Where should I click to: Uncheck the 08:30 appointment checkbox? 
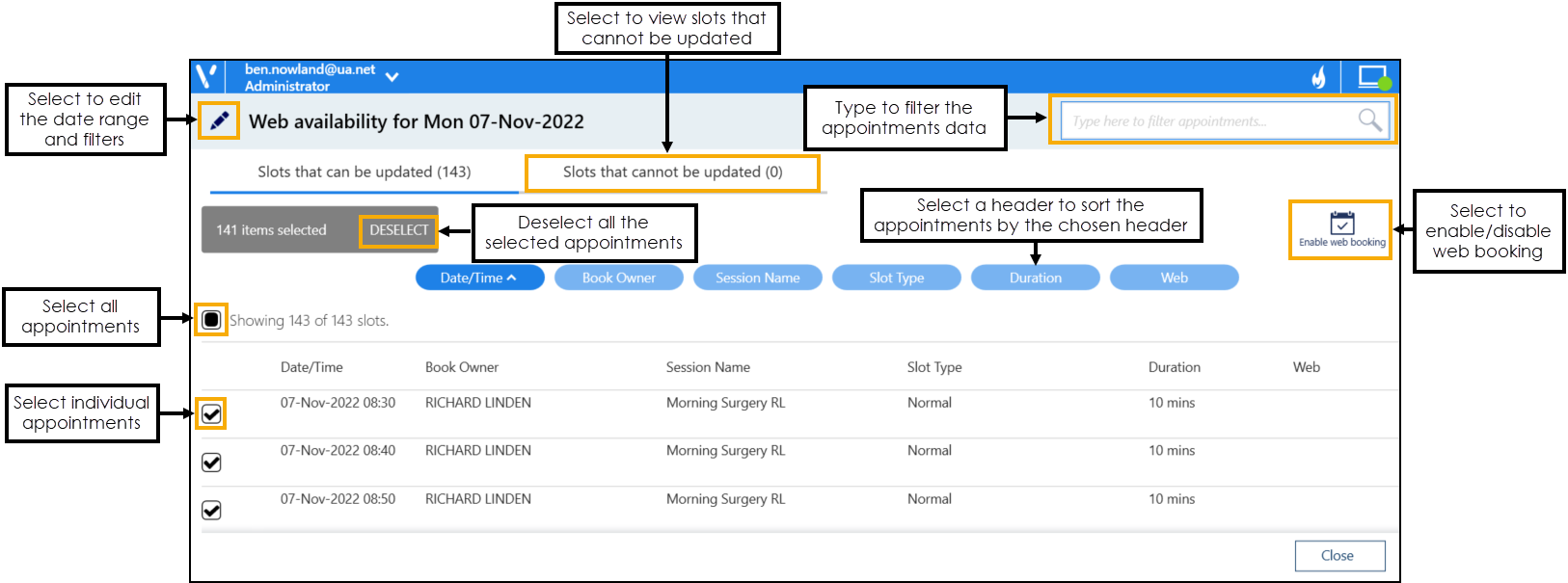(x=211, y=414)
